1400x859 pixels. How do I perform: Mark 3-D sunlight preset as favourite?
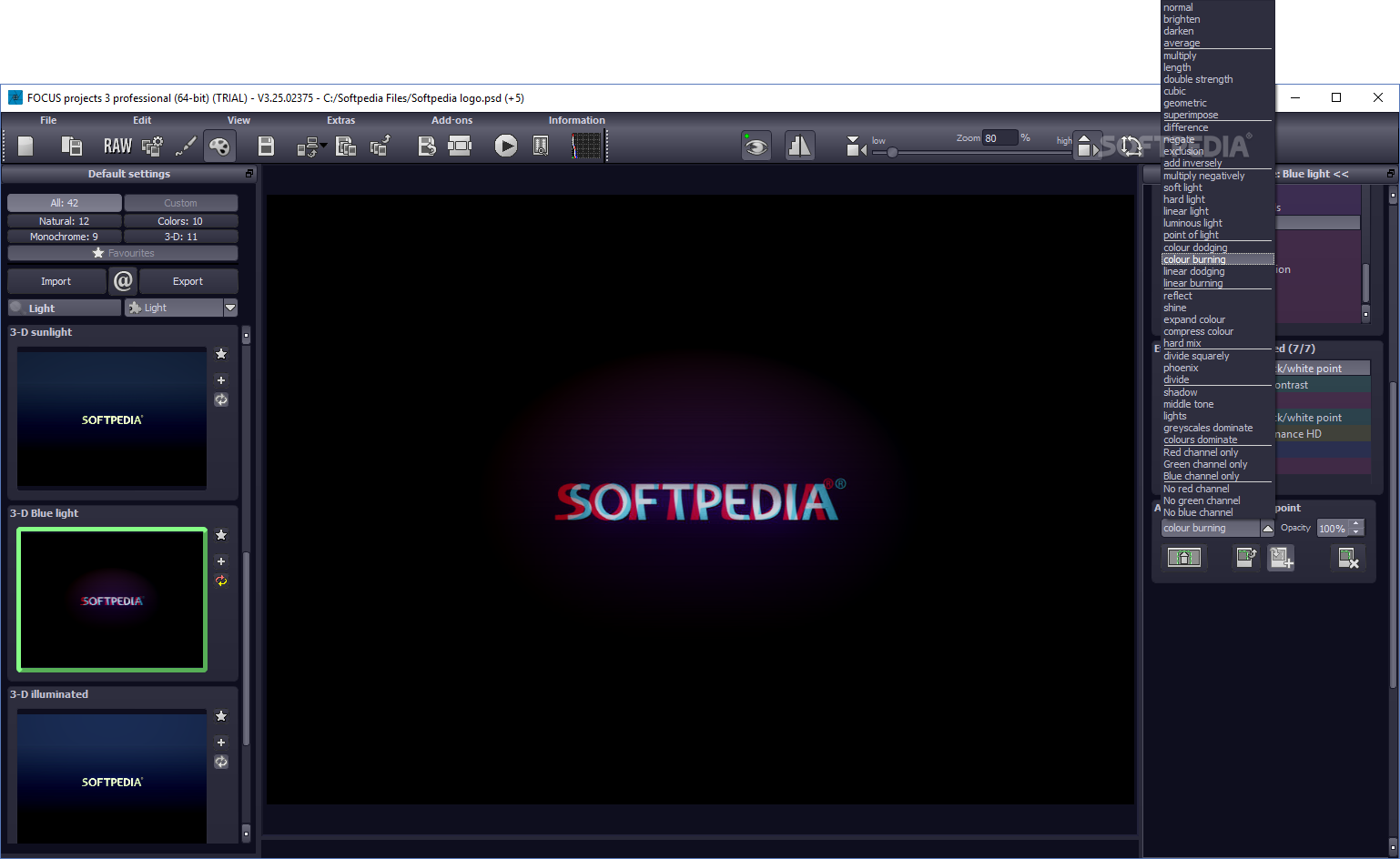click(220, 354)
